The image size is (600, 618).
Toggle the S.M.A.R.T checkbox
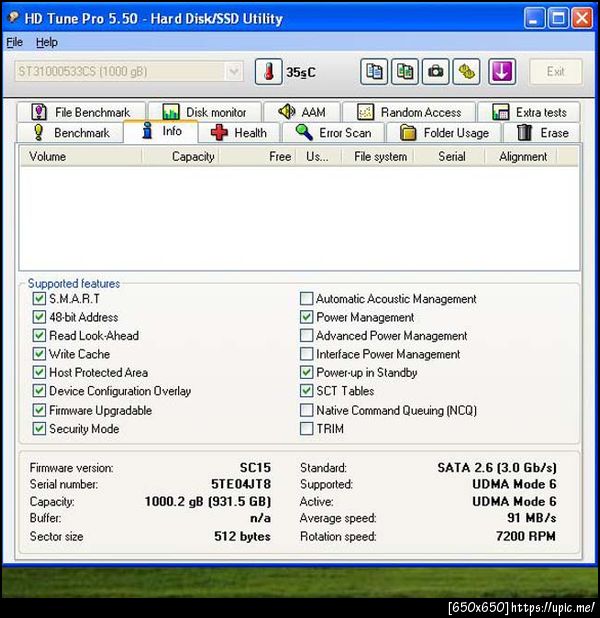[x=39, y=299]
